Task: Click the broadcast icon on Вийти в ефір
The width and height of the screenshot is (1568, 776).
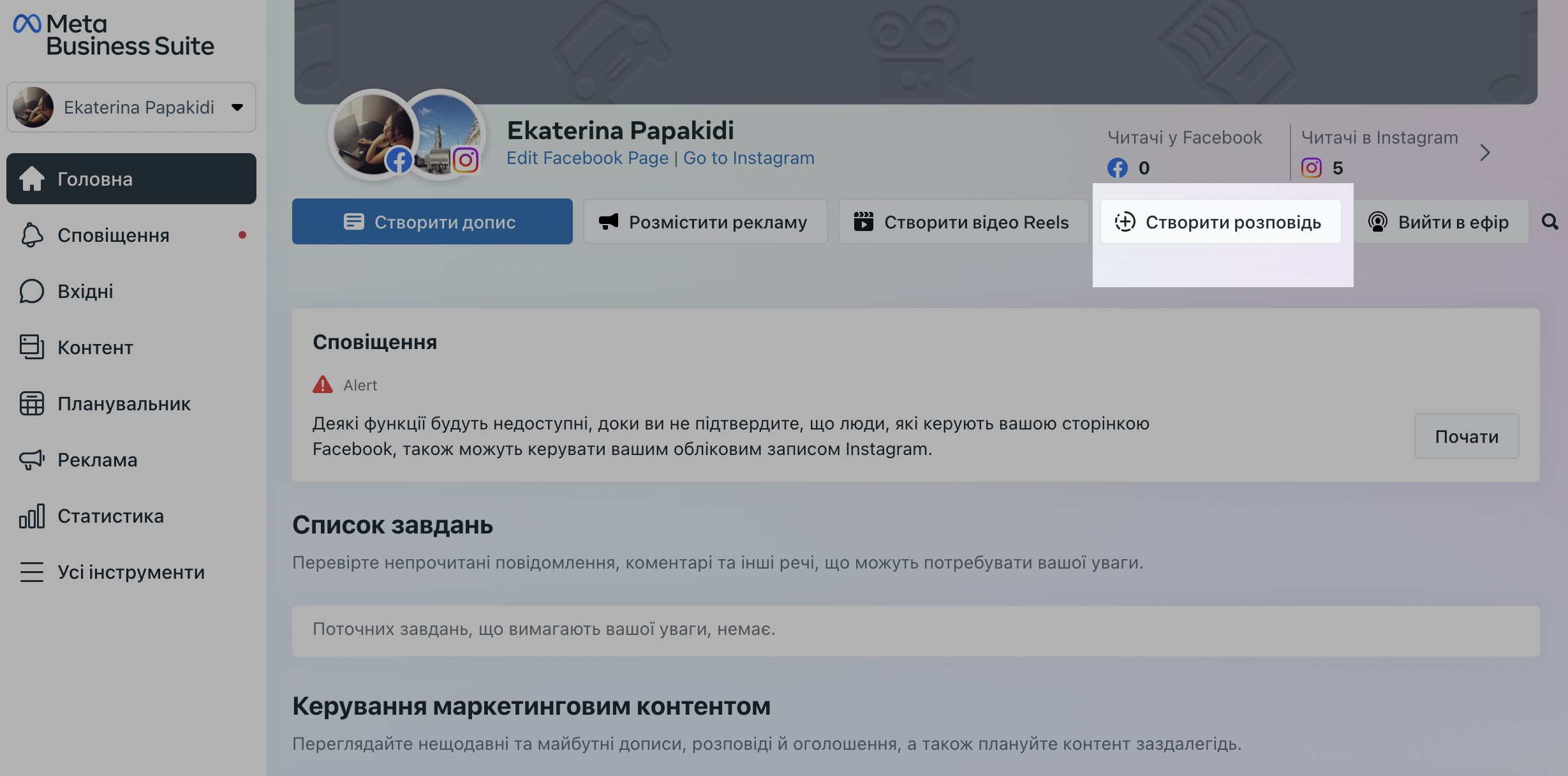Action: pos(1378,221)
